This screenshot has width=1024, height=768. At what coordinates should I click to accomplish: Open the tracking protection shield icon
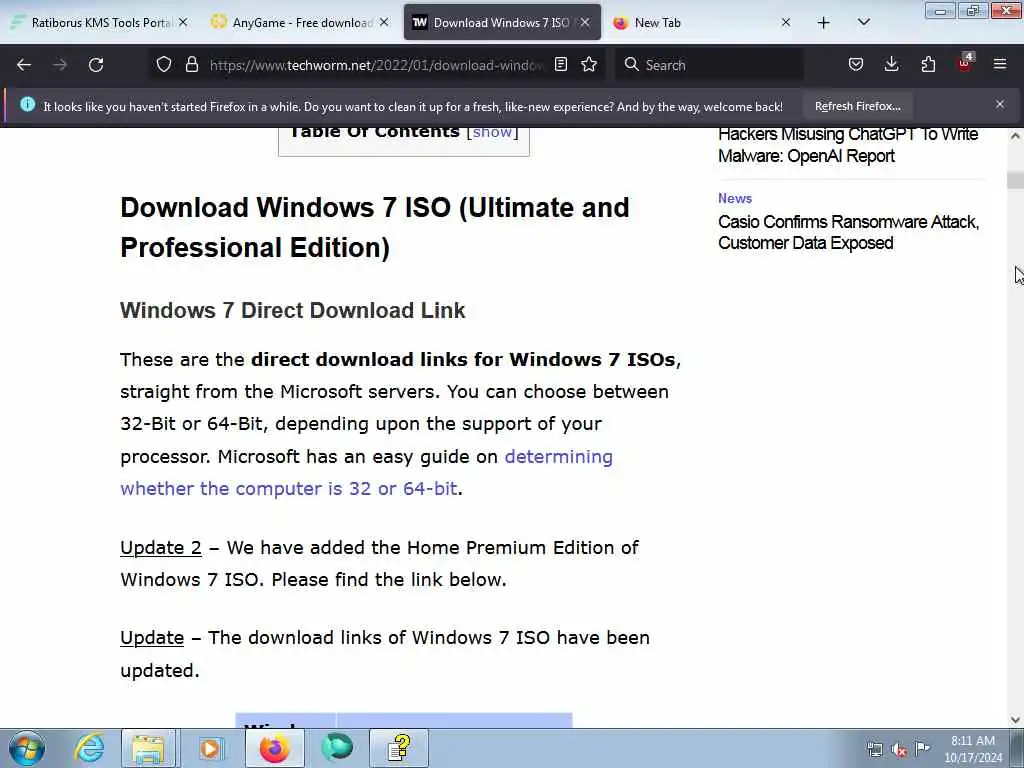[x=164, y=64]
